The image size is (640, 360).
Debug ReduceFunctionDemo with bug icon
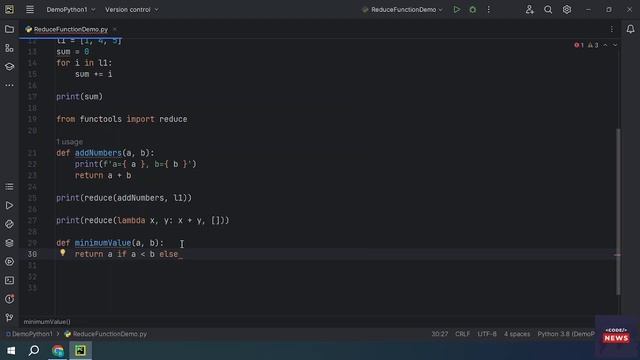point(473,9)
